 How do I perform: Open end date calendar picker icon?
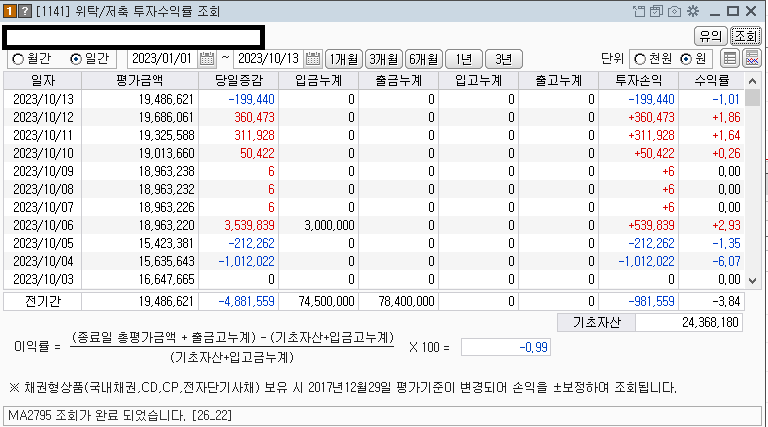coord(313,59)
